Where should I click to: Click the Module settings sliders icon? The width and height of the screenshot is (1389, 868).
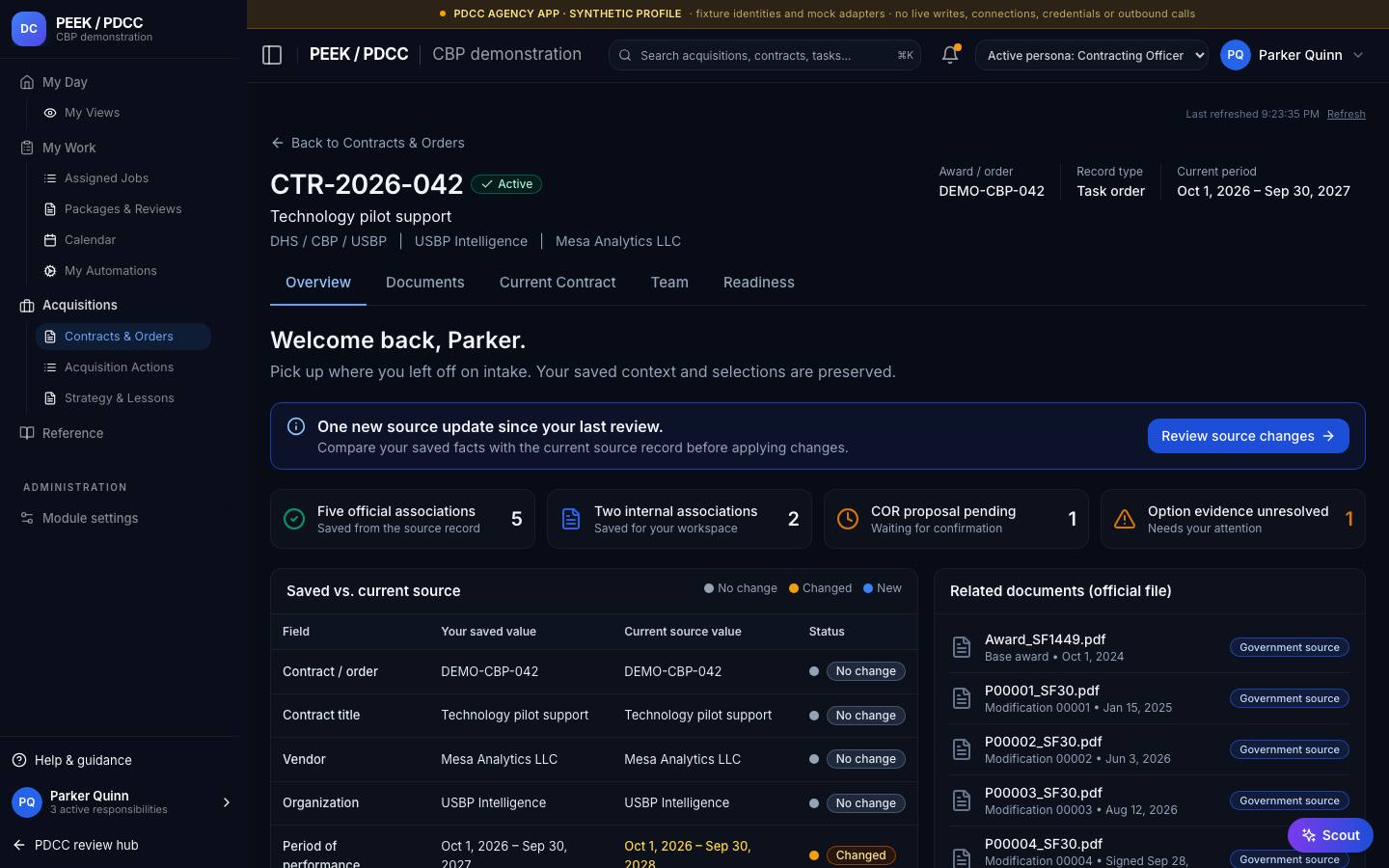(27, 519)
